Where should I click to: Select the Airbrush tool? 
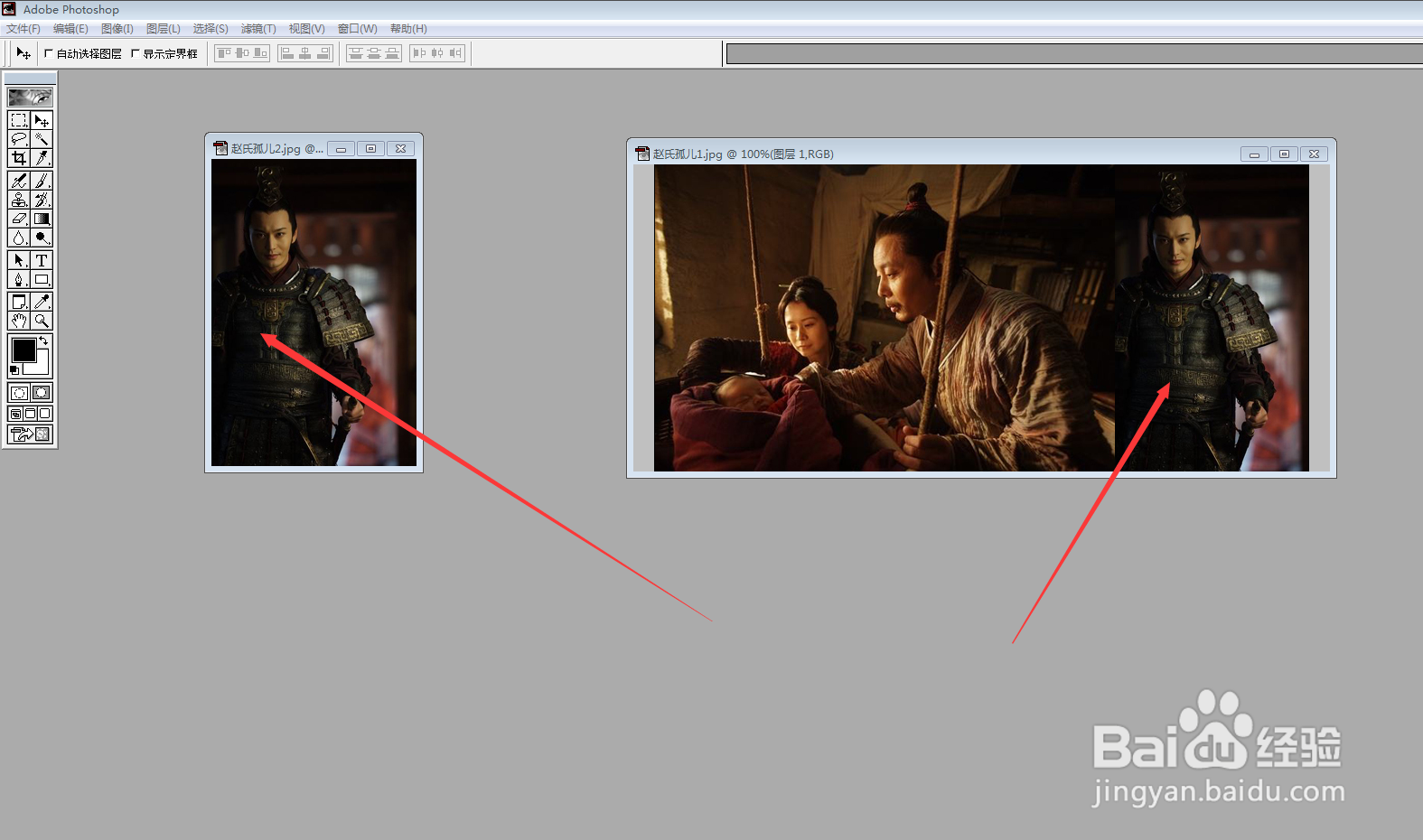click(x=19, y=181)
